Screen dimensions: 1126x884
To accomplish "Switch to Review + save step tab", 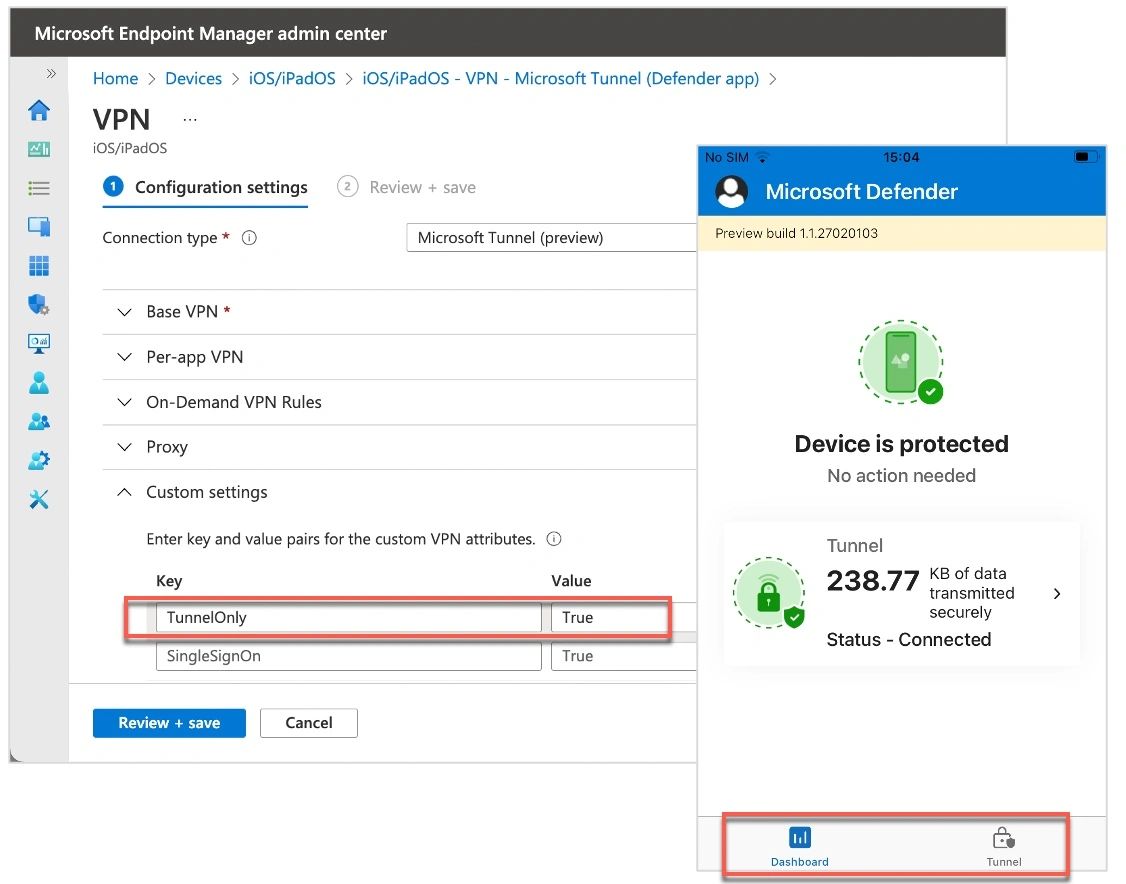I will click(407, 187).
